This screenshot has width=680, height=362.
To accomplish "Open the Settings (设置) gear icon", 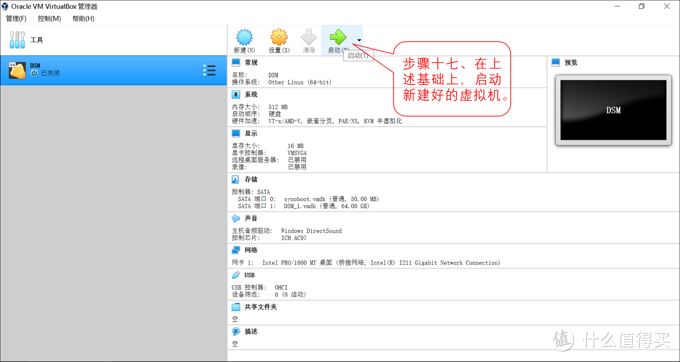I will pyautogui.click(x=279, y=37).
